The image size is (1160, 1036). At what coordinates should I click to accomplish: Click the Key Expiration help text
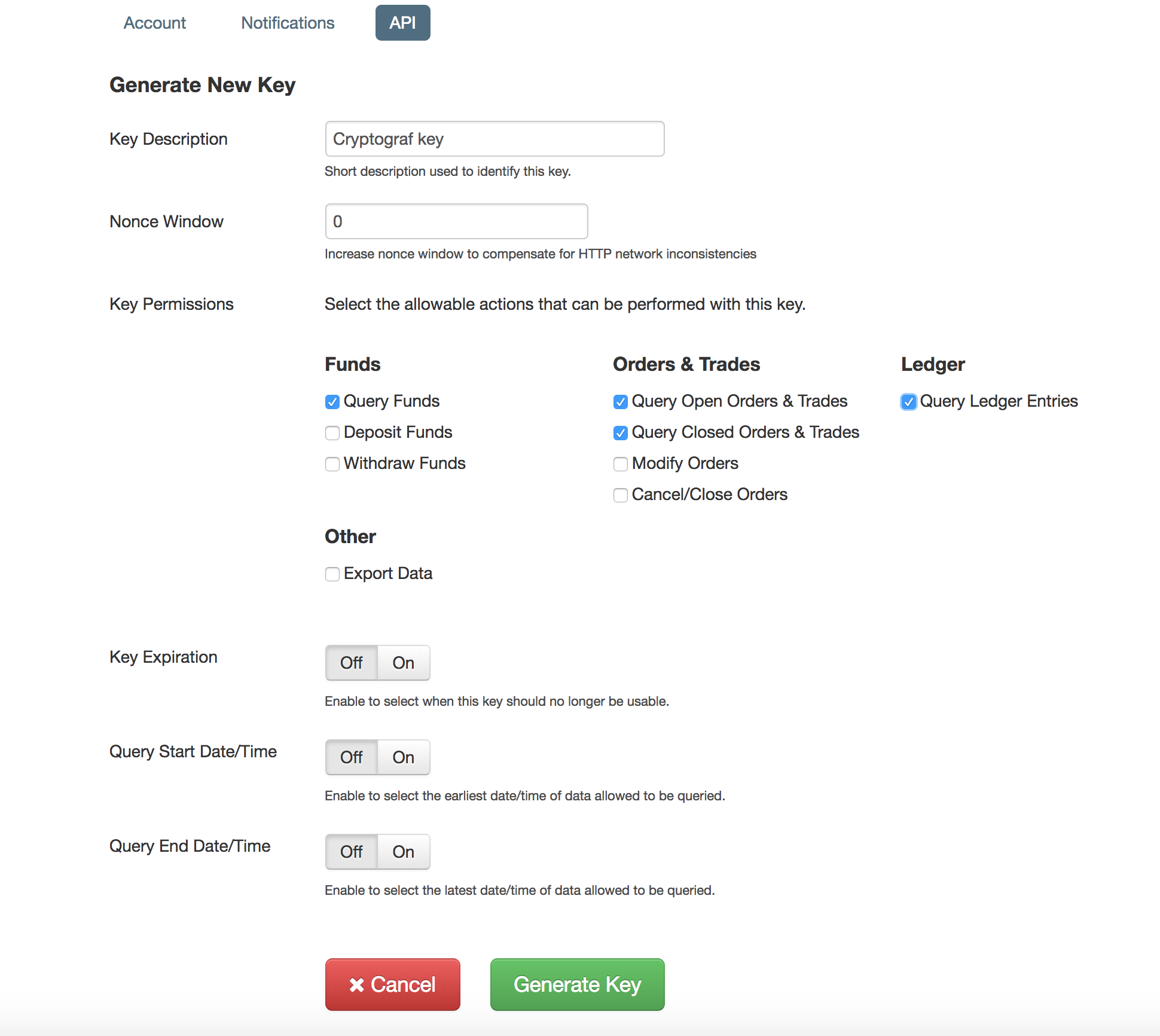click(497, 702)
